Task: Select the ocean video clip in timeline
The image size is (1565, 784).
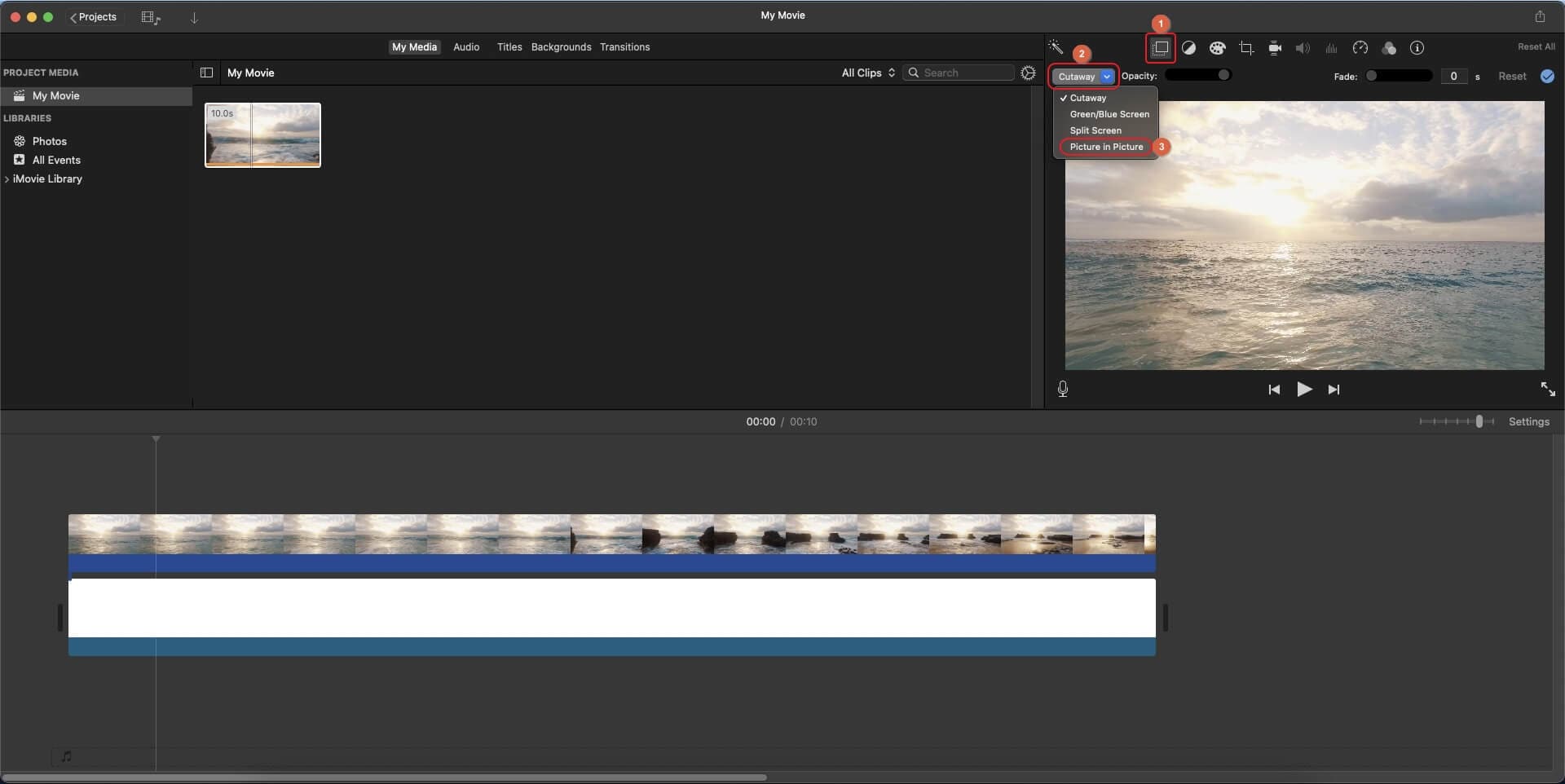Action: pyautogui.click(x=611, y=543)
